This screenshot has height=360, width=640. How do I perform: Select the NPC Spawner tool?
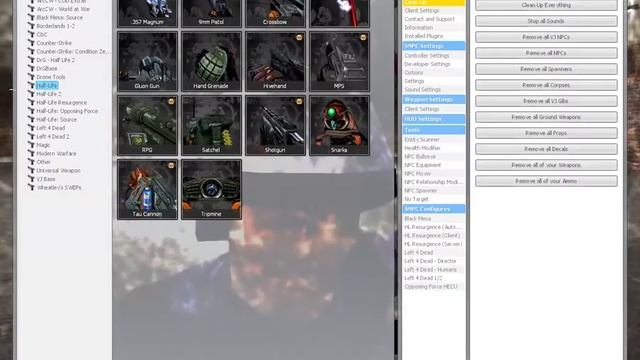tap(420, 191)
